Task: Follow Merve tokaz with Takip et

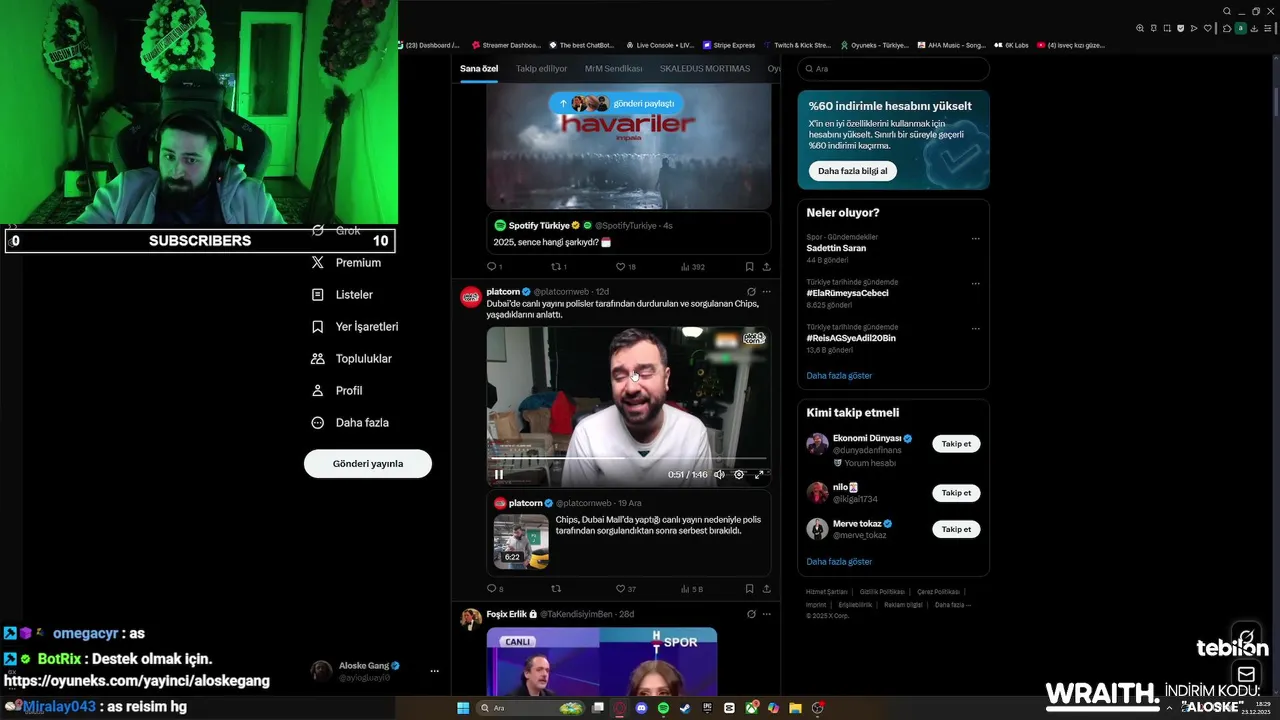Action: pos(956,529)
